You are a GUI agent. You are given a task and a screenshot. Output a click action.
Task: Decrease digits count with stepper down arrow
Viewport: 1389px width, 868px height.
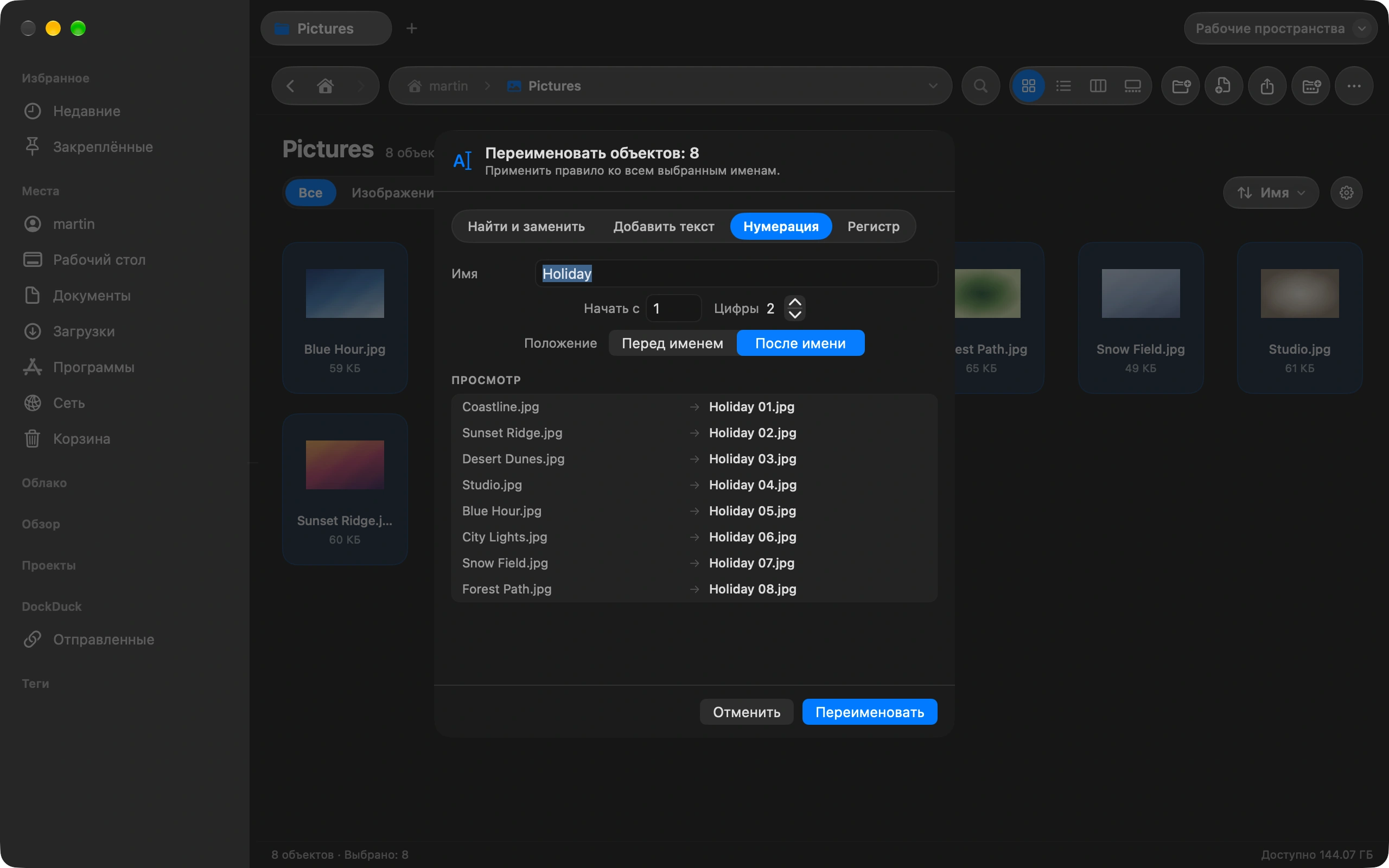pyautogui.click(x=795, y=315)
